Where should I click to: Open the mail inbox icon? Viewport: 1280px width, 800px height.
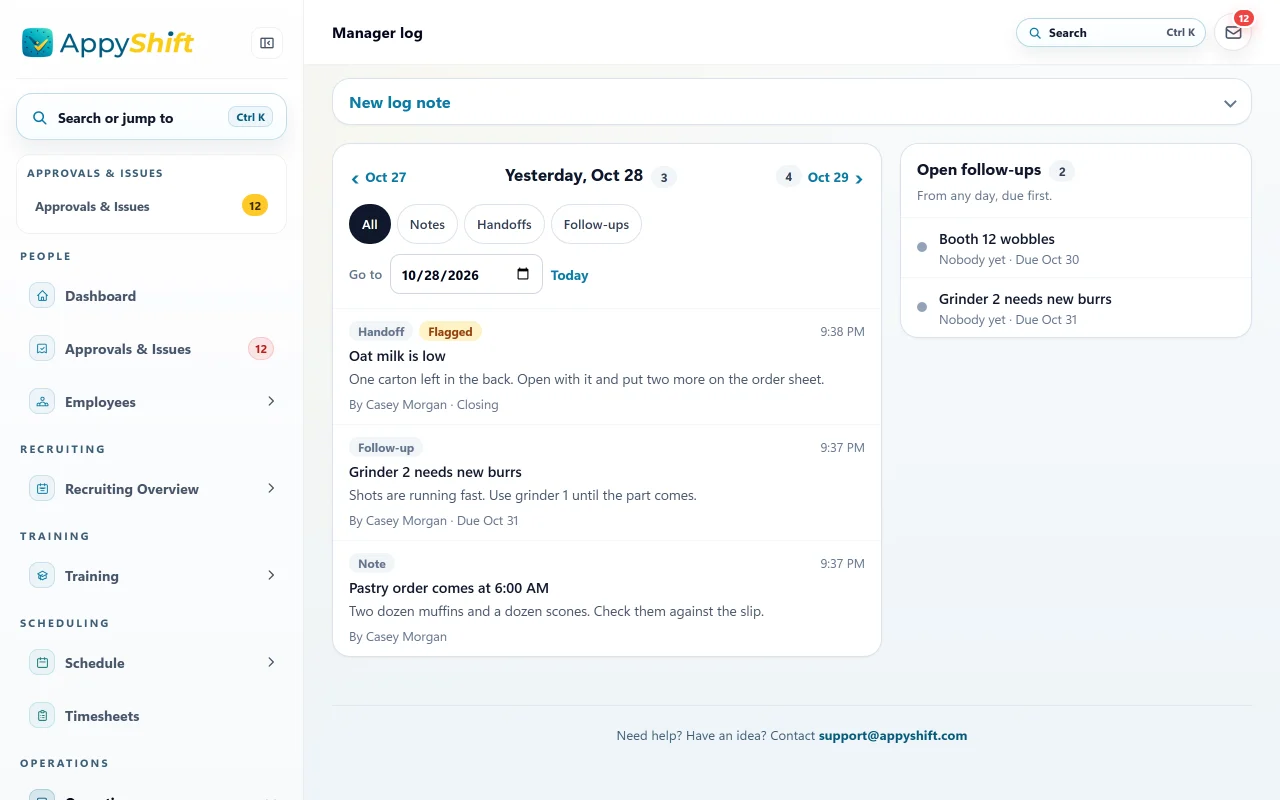pyautogui.click(x=1233, y=33)
